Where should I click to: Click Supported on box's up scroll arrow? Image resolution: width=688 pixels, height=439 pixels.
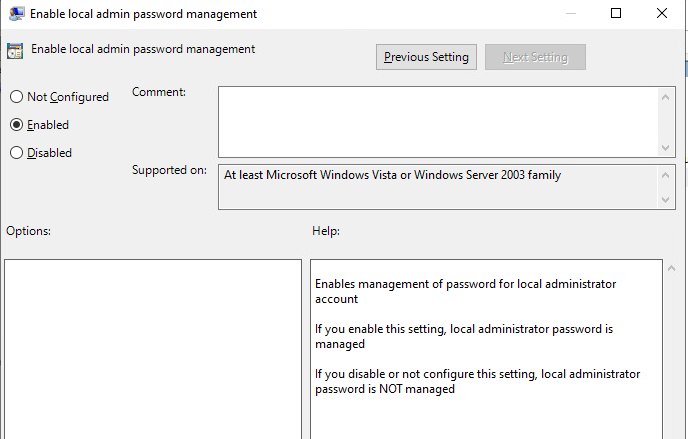pyautogui.click(x=667, y=174)
